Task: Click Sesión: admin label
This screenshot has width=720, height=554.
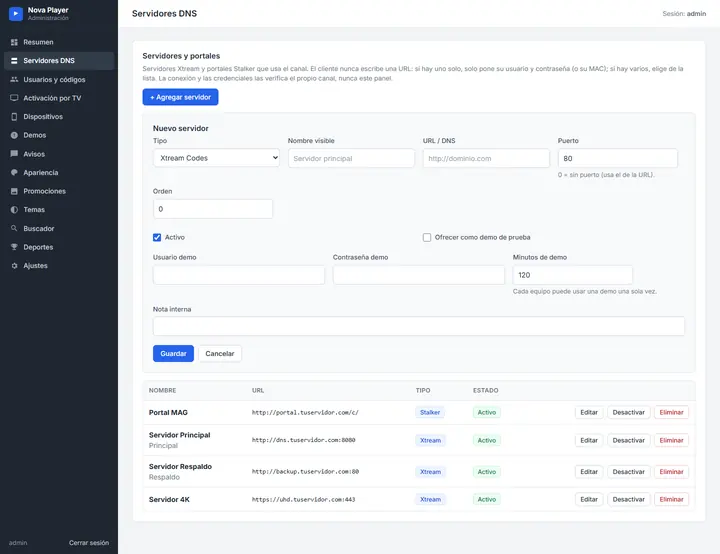Action: tap(684, 14)
